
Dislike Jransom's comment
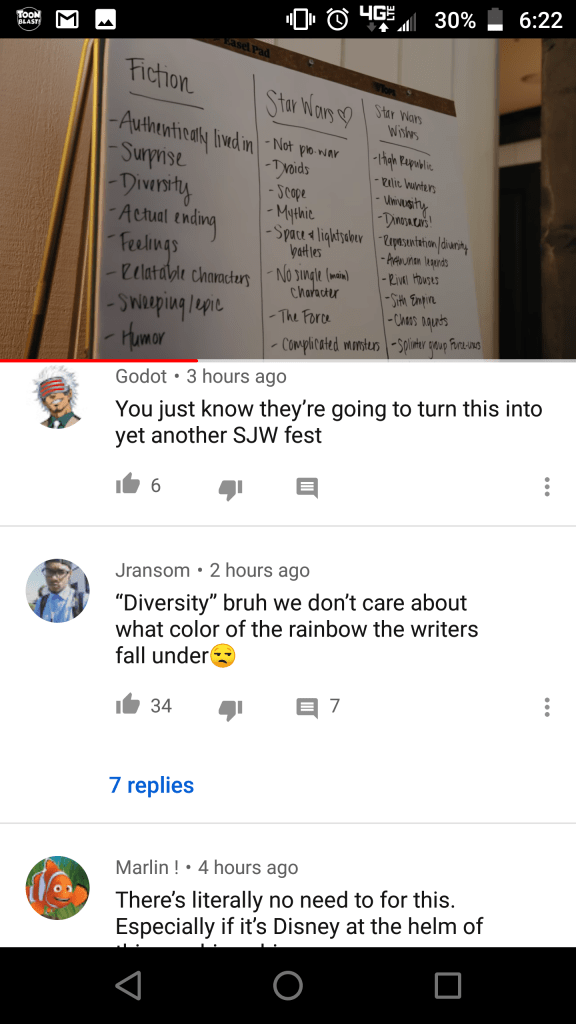pyautogui.click(x=230, y=708)
